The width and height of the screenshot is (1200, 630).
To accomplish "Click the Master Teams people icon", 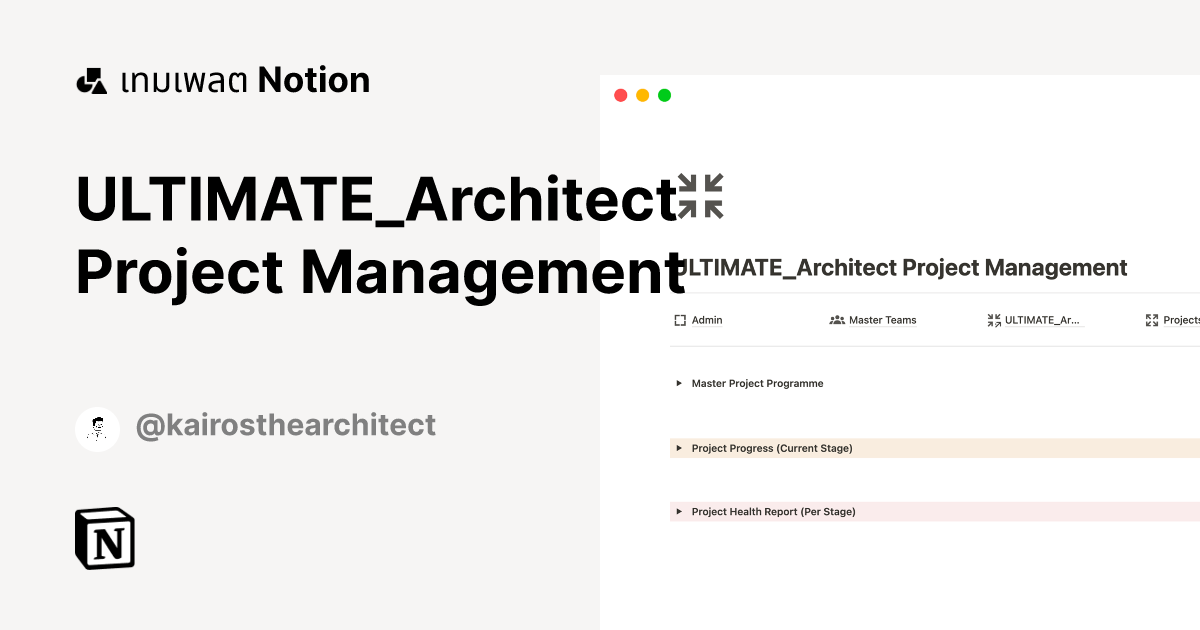I will 837,320.
